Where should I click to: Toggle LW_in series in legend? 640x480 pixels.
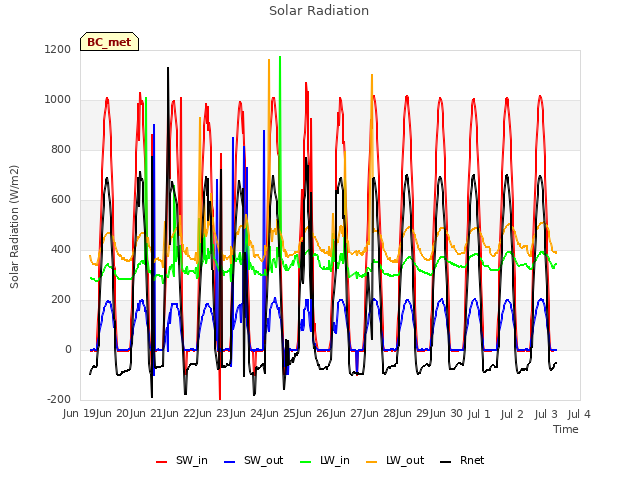[x=325, y=460]
